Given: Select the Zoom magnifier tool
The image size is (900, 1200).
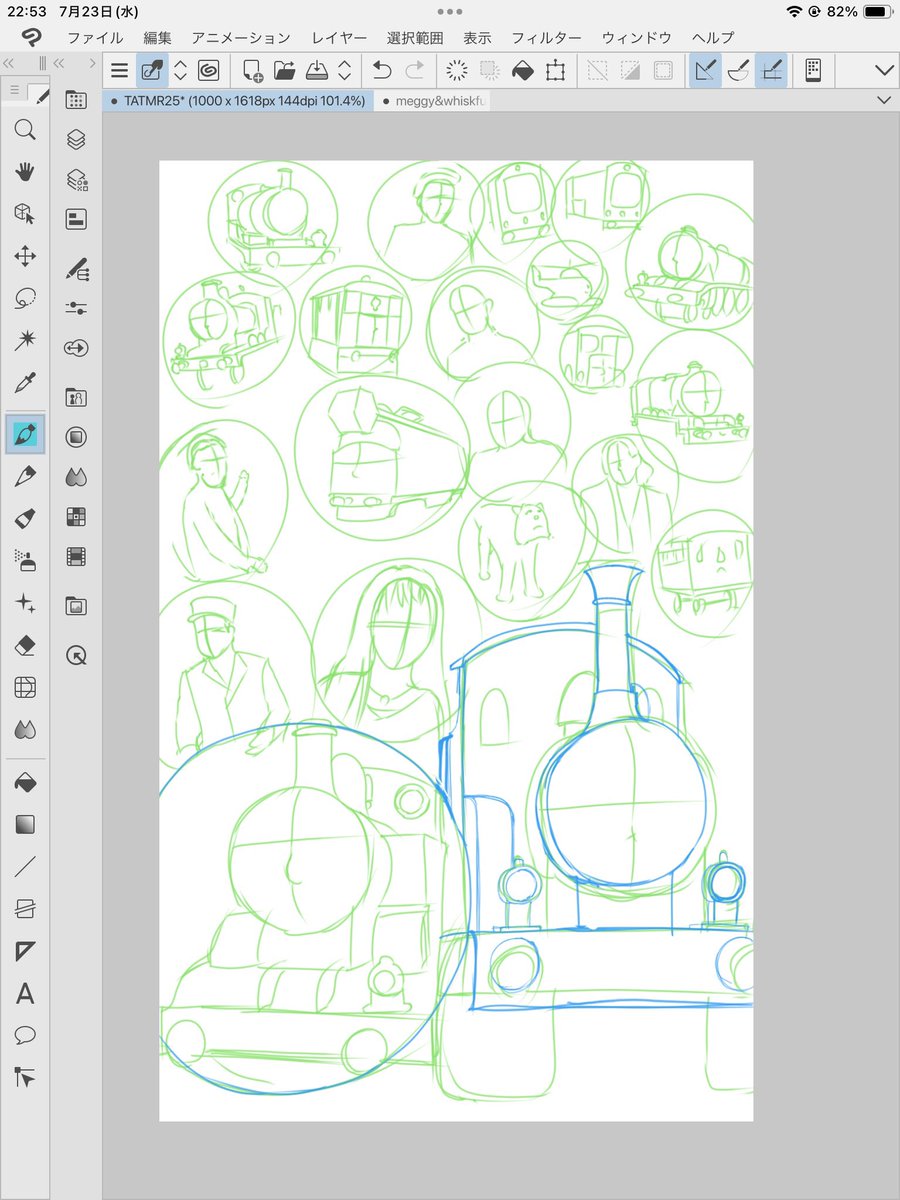Looking at the screenshot, I should click(25, 128).
